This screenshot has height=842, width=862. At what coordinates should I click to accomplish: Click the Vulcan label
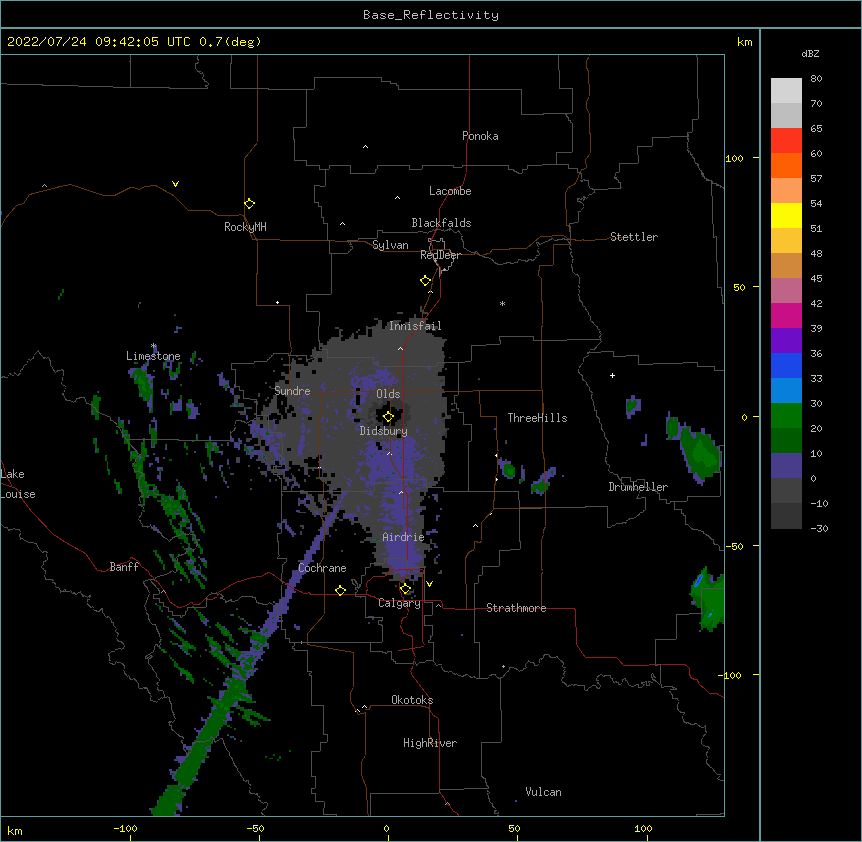pos(543,792)
